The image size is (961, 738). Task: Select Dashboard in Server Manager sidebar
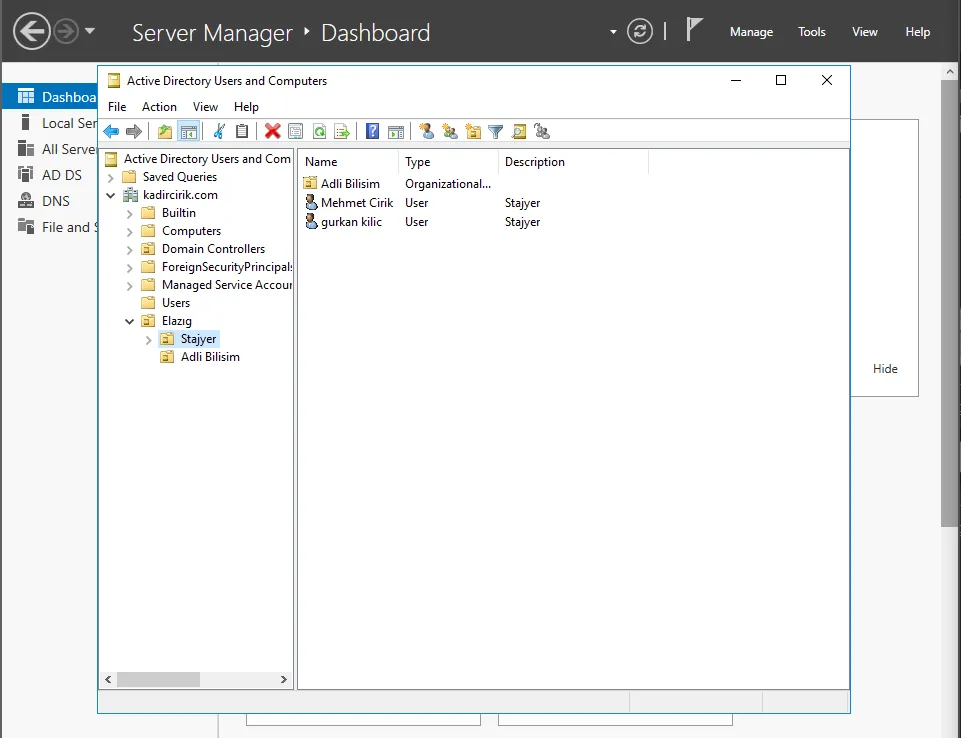coord(50,97)
